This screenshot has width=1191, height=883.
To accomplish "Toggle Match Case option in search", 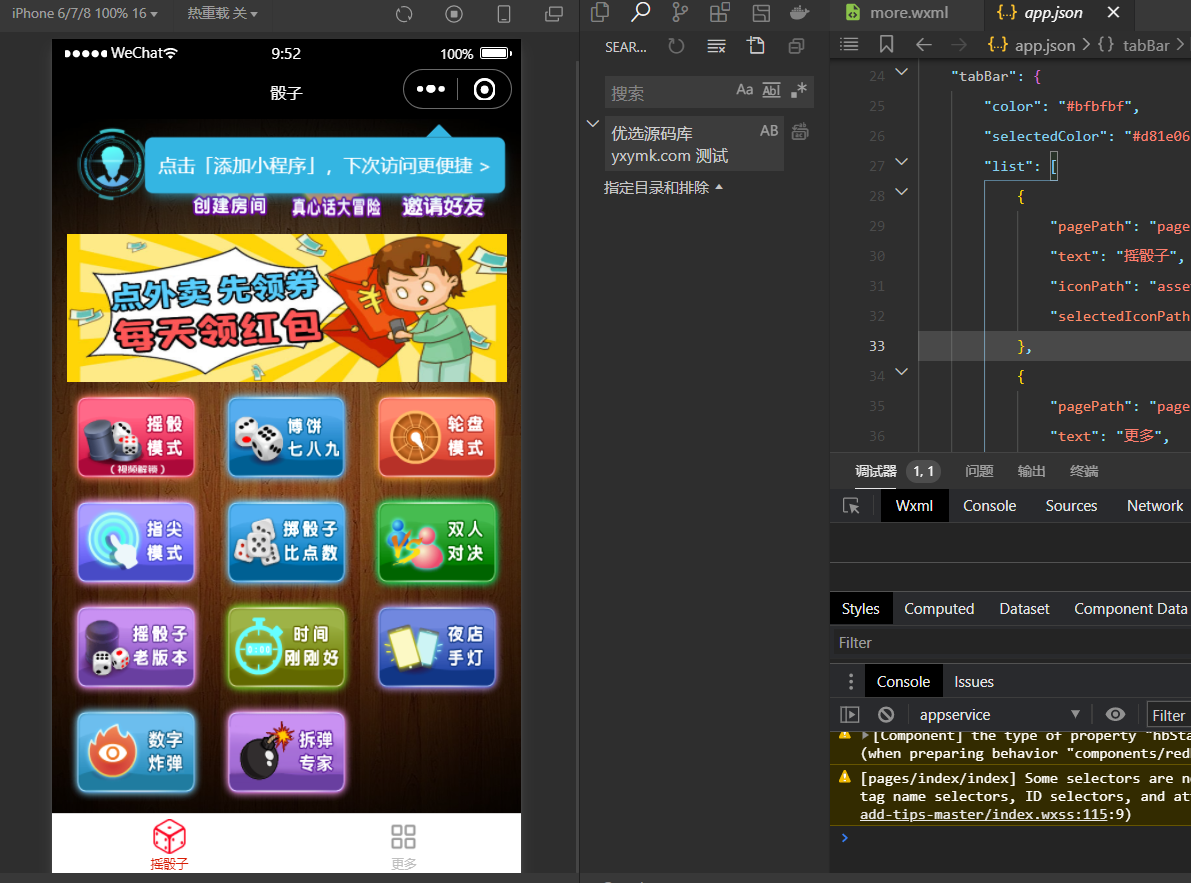I will point(744,90).
